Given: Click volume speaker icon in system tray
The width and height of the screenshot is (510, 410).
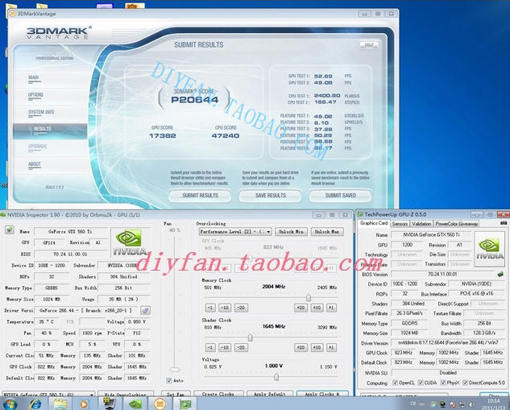Looking at the screenshot, I should click(x=471, y=404).
